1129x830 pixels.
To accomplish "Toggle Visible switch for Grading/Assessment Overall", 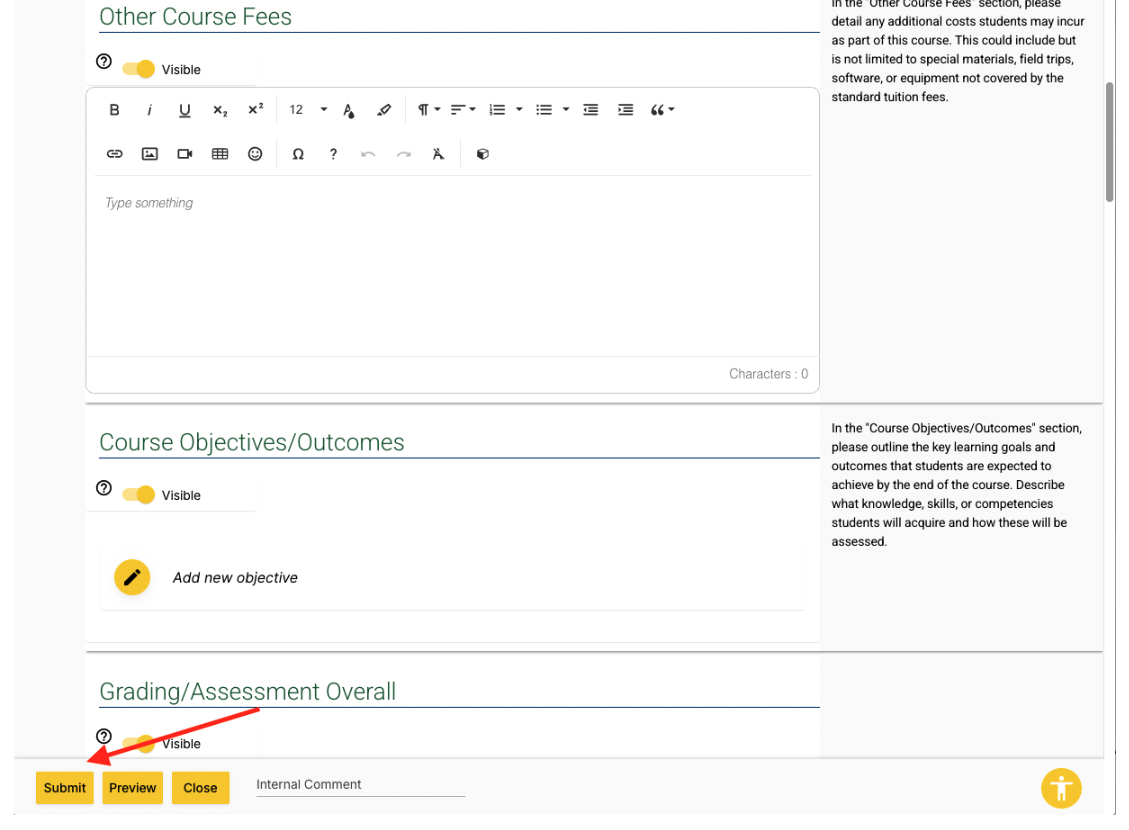I will pyautogui.click(x=139, y=743).
